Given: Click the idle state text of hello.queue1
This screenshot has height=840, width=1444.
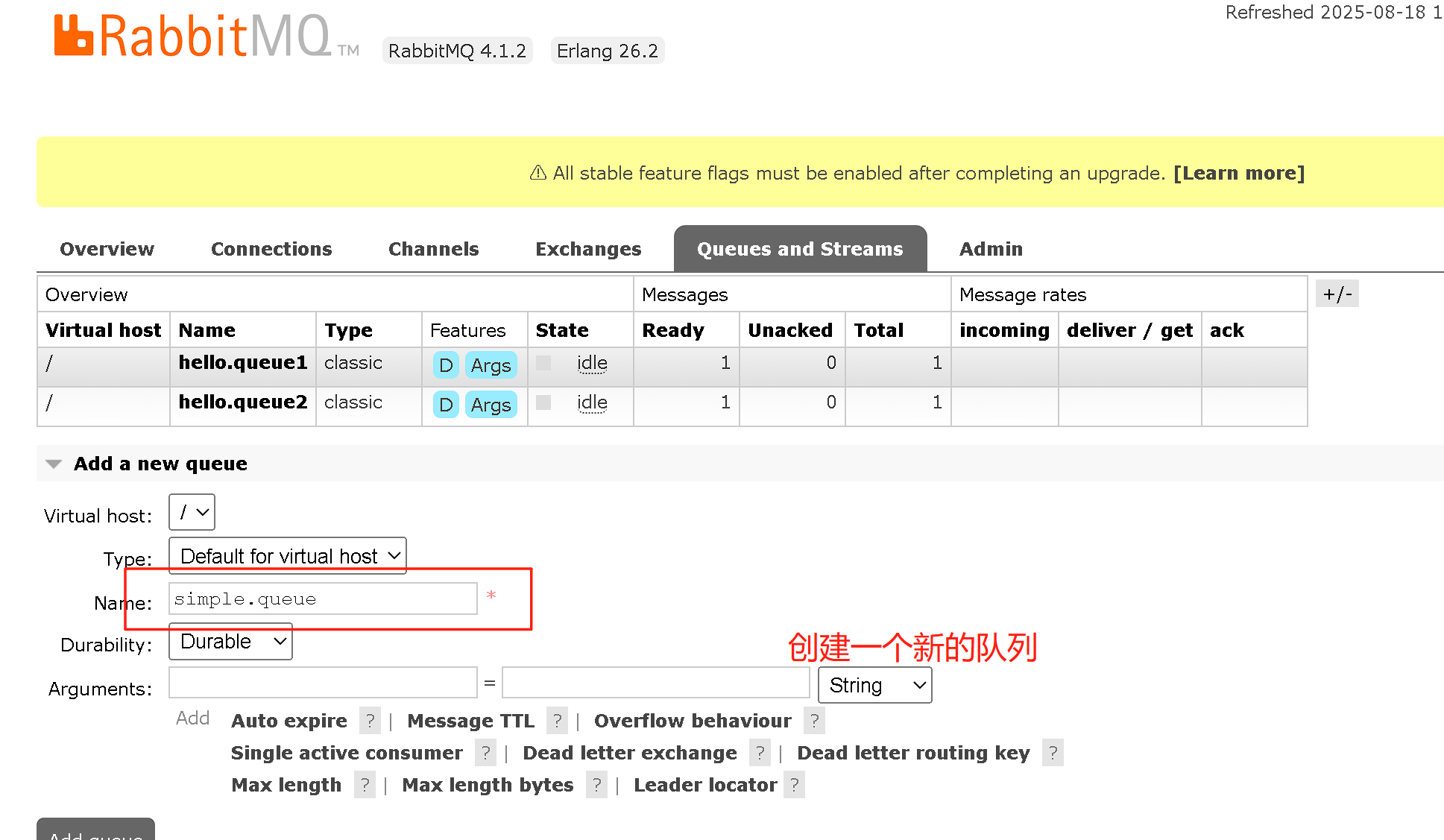Looking at the screenshot, I should pyautogui.click(x=592, y=363).
